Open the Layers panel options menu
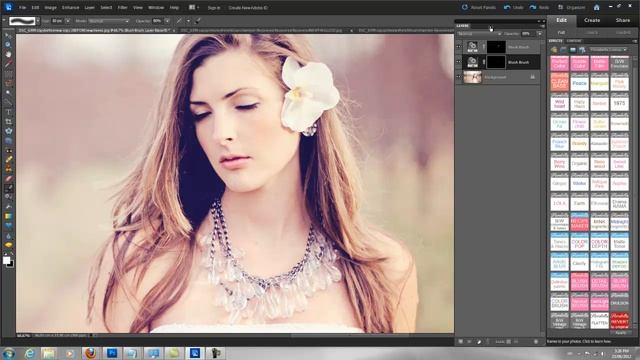Screen dimensions: 640x360 542,26
